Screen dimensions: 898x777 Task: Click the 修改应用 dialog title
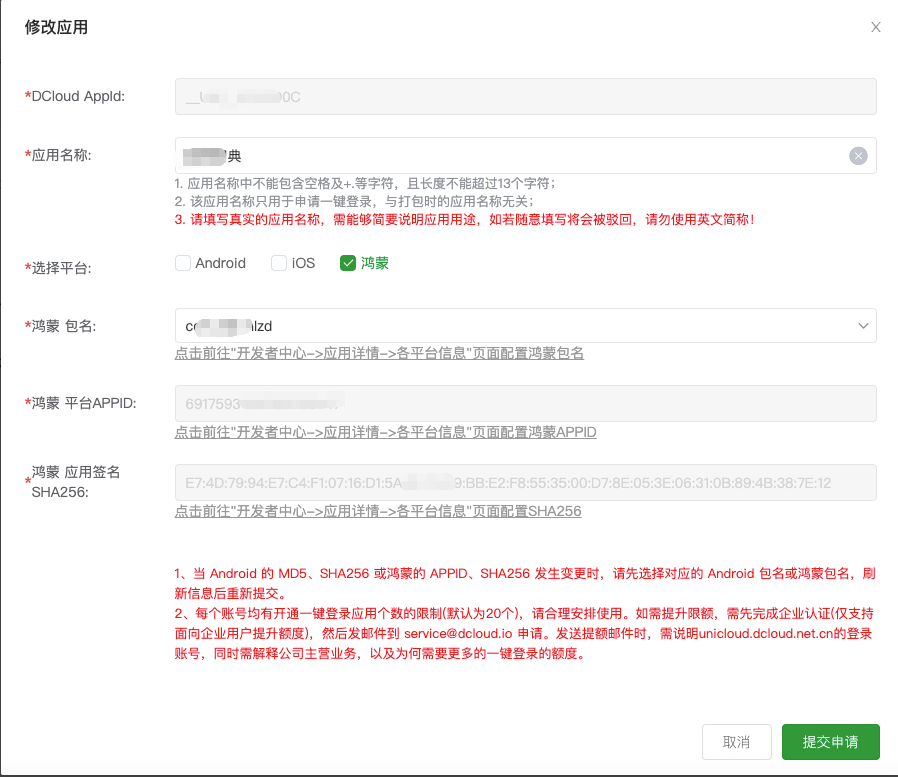click(x=56, y=28)
